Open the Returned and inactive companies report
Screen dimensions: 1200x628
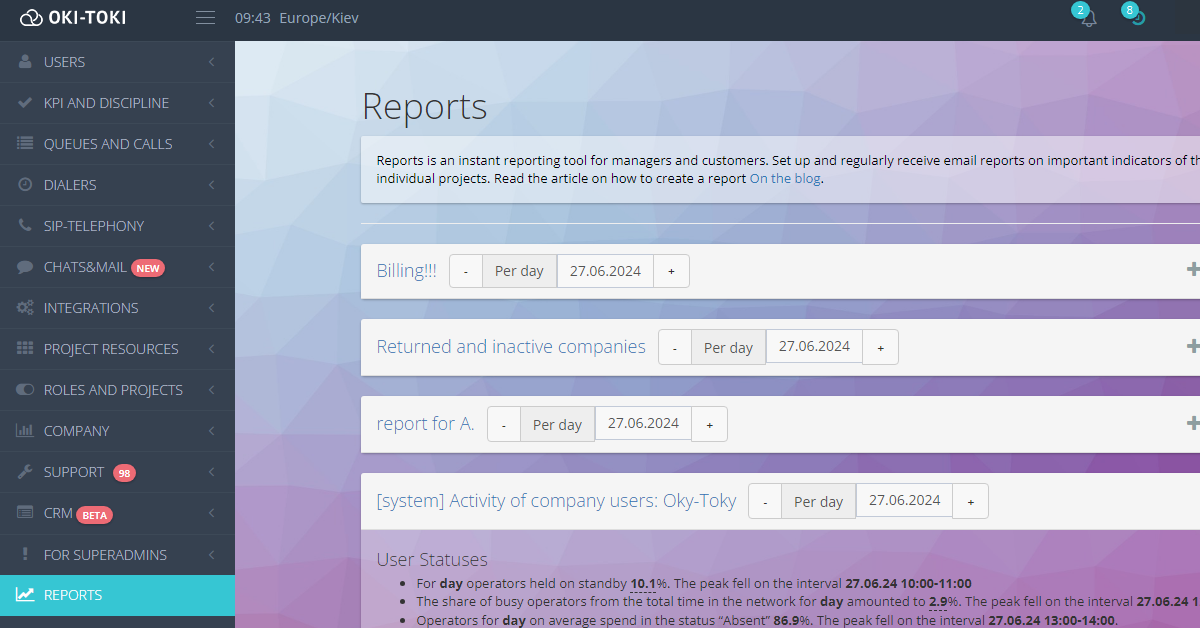point(510,347)
